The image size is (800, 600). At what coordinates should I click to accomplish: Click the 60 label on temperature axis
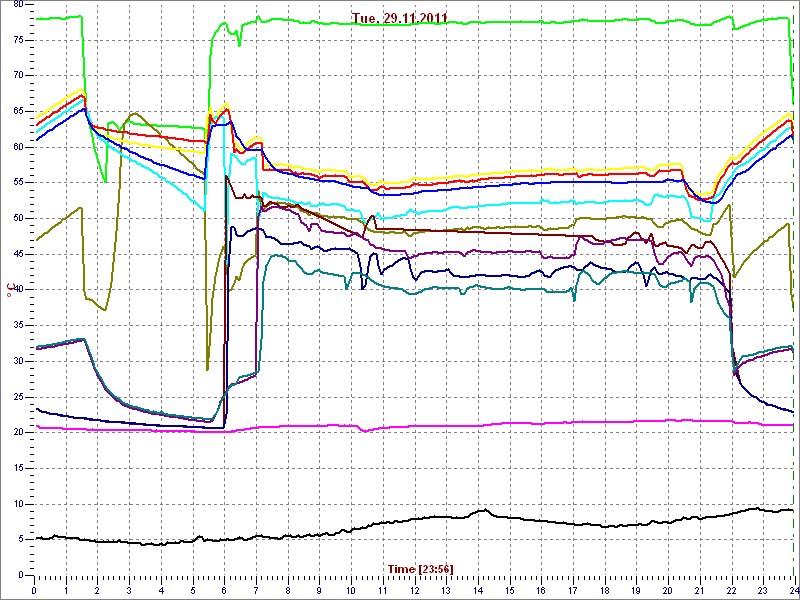(x=18, y=147)
